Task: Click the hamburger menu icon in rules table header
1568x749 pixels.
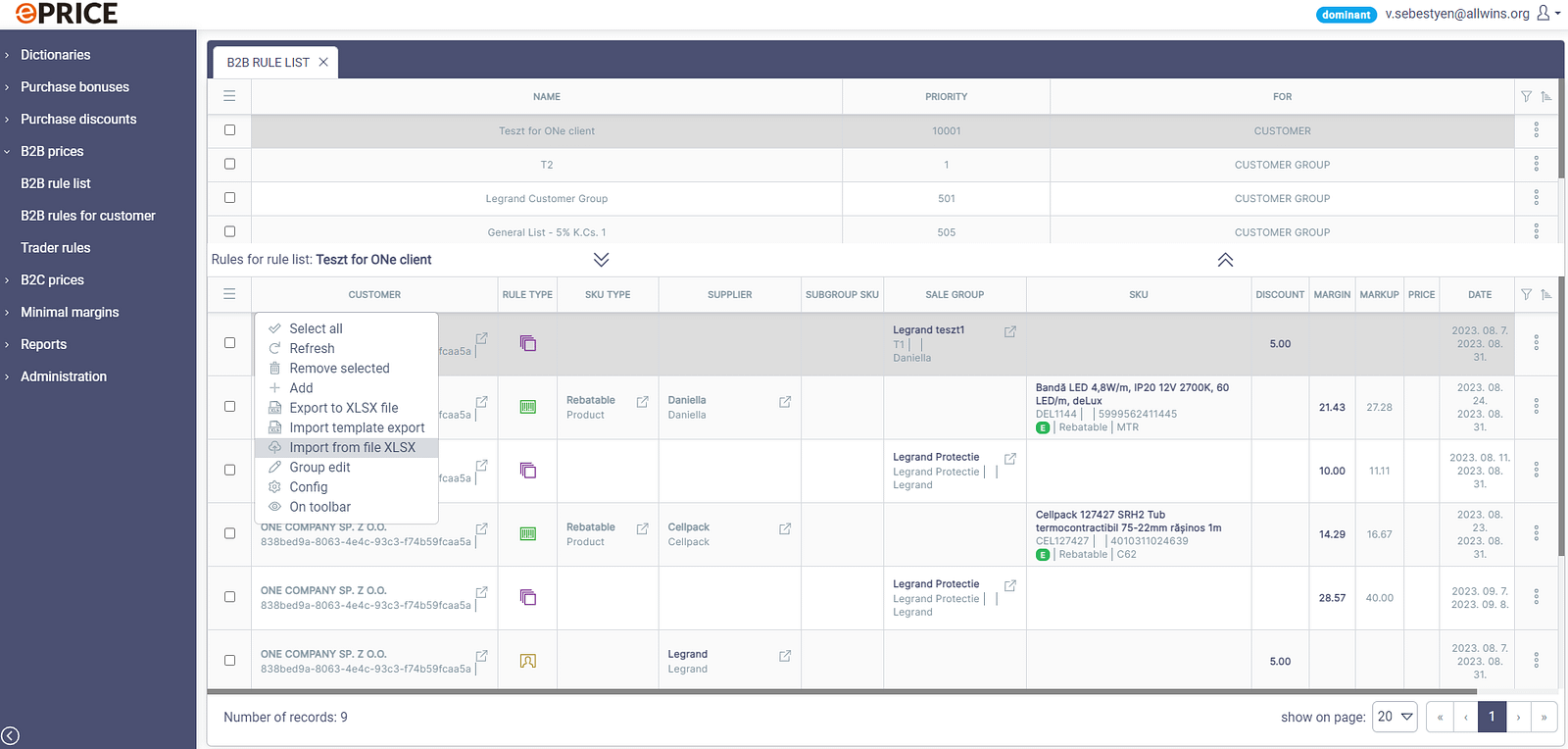Action: coord(229,294)
